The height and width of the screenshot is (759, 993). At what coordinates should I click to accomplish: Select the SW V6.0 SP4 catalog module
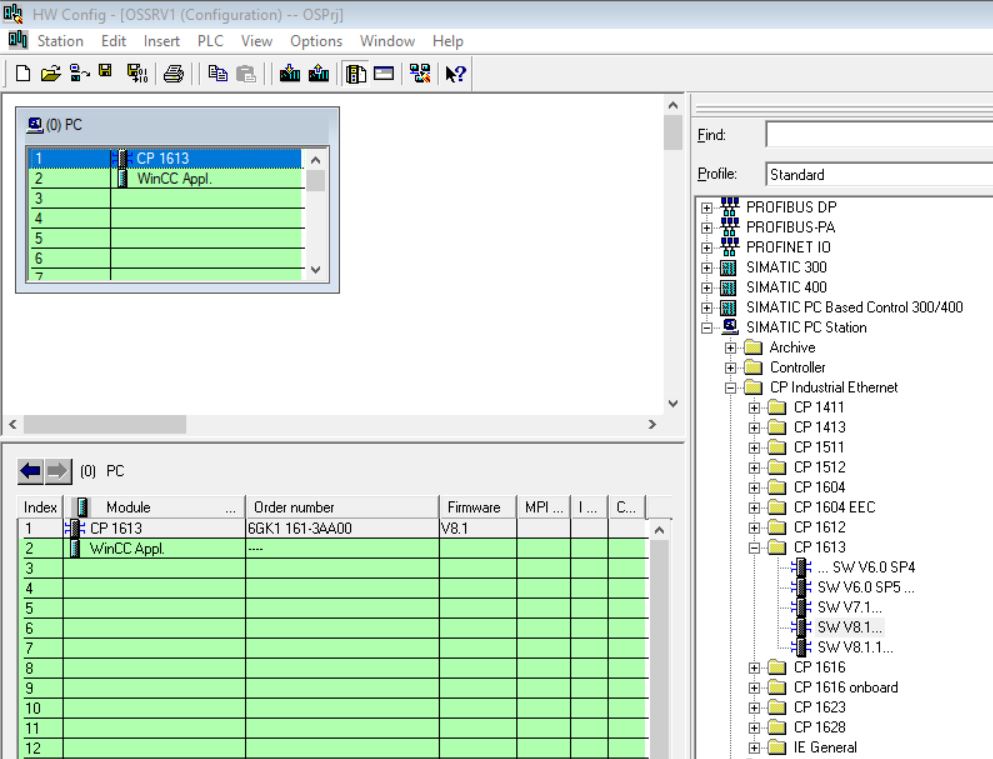(866, 567)
